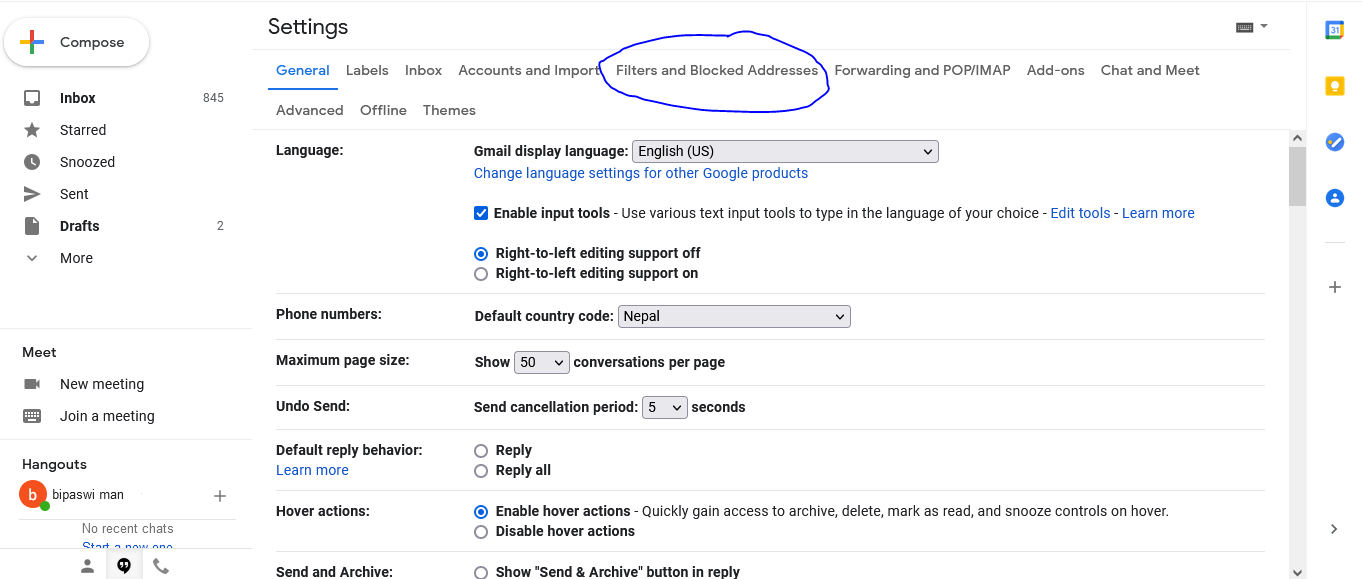Click Learn more under Default reply behavior
1362x579 pixels.
pos(312,470)
